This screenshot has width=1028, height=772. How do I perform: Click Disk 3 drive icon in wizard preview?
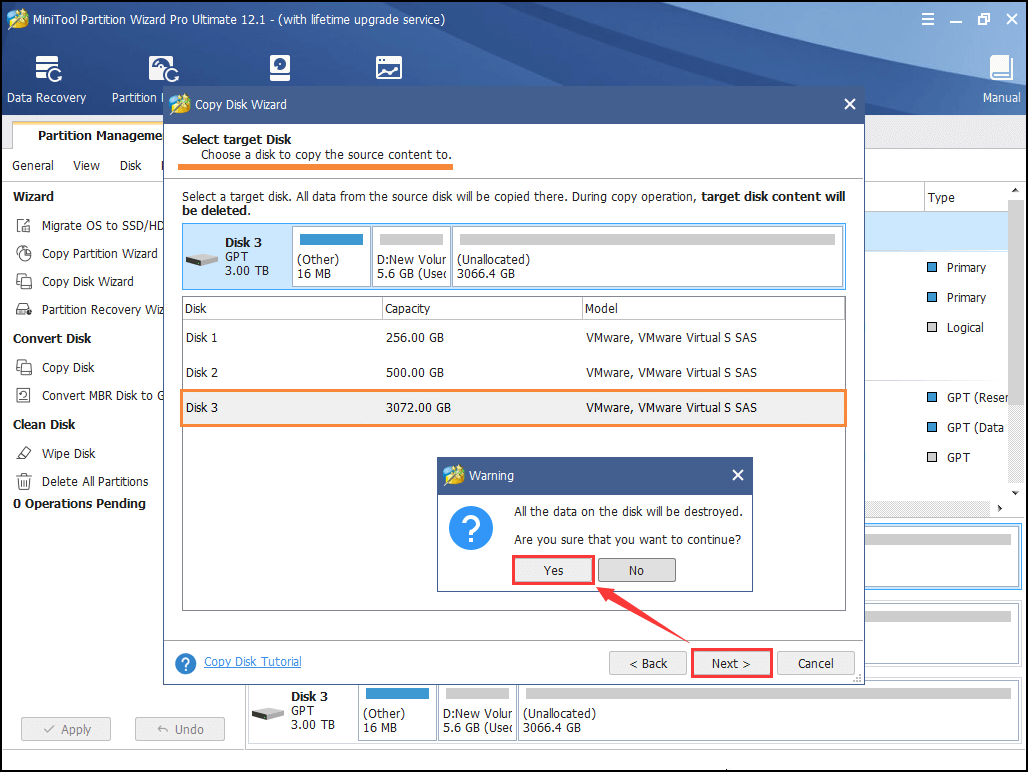[x=201, y=260]
